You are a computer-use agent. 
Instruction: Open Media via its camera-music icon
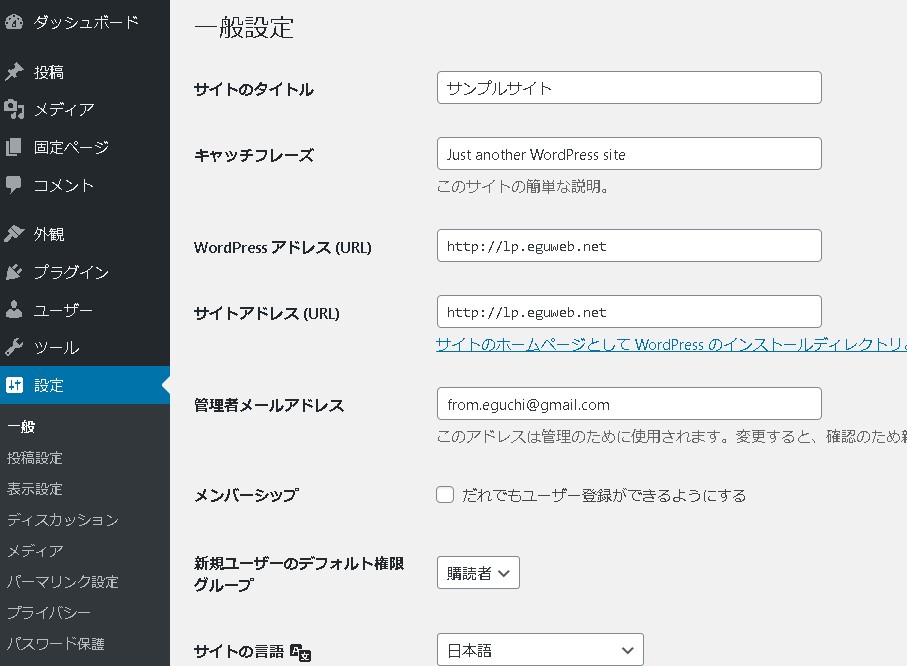(x=14, y=109)
